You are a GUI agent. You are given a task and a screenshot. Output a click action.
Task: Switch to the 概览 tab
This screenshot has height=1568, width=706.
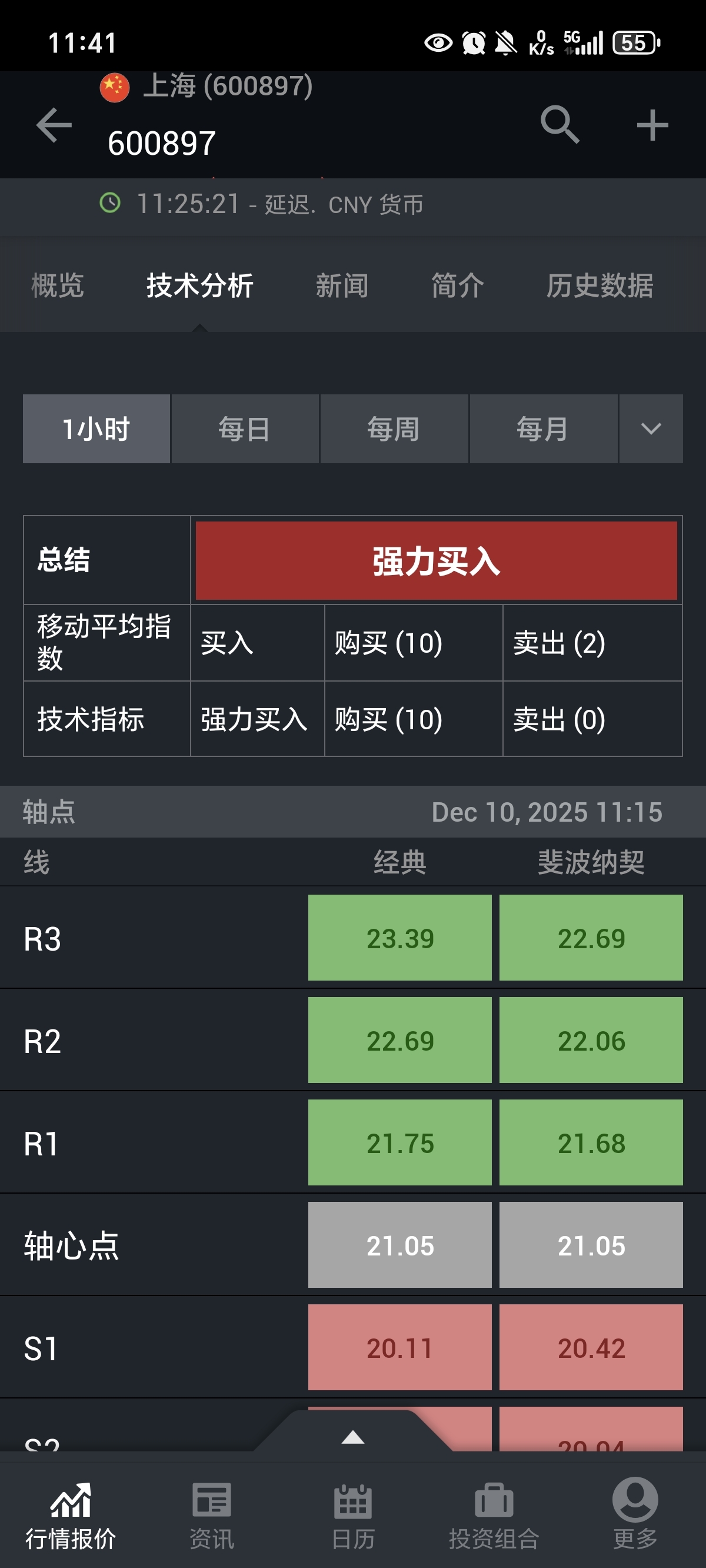57,285
